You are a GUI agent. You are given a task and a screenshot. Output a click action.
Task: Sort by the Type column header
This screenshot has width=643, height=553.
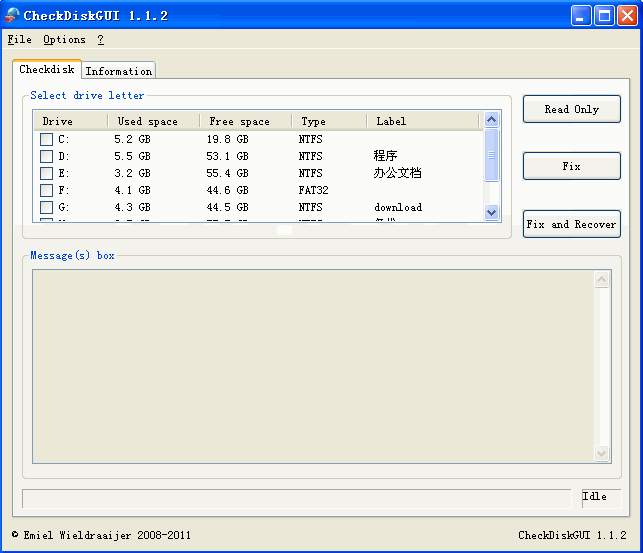pyautogui.click(x=329, y=121)
